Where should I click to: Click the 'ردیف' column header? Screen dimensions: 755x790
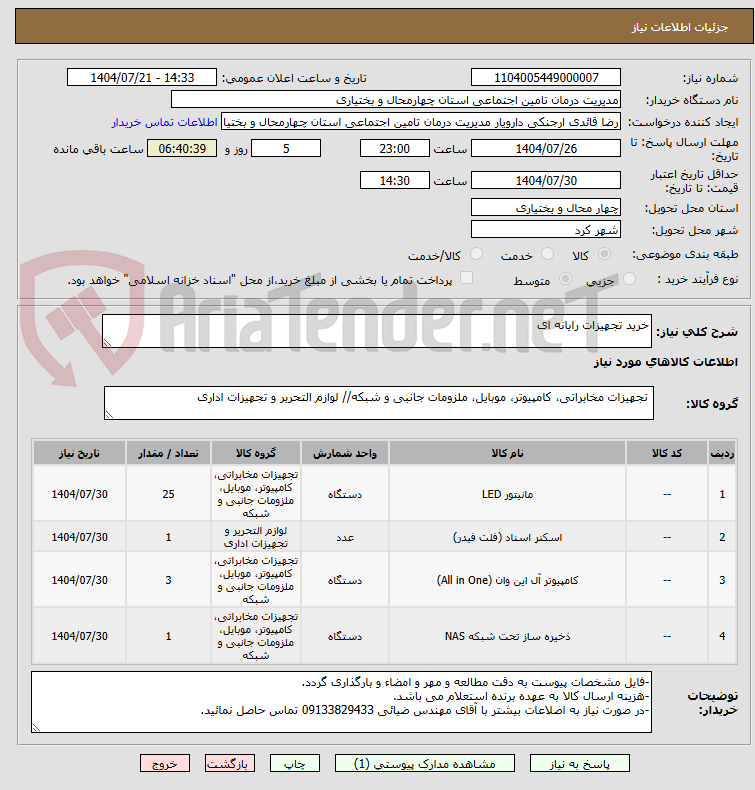(x=722, y=453)
